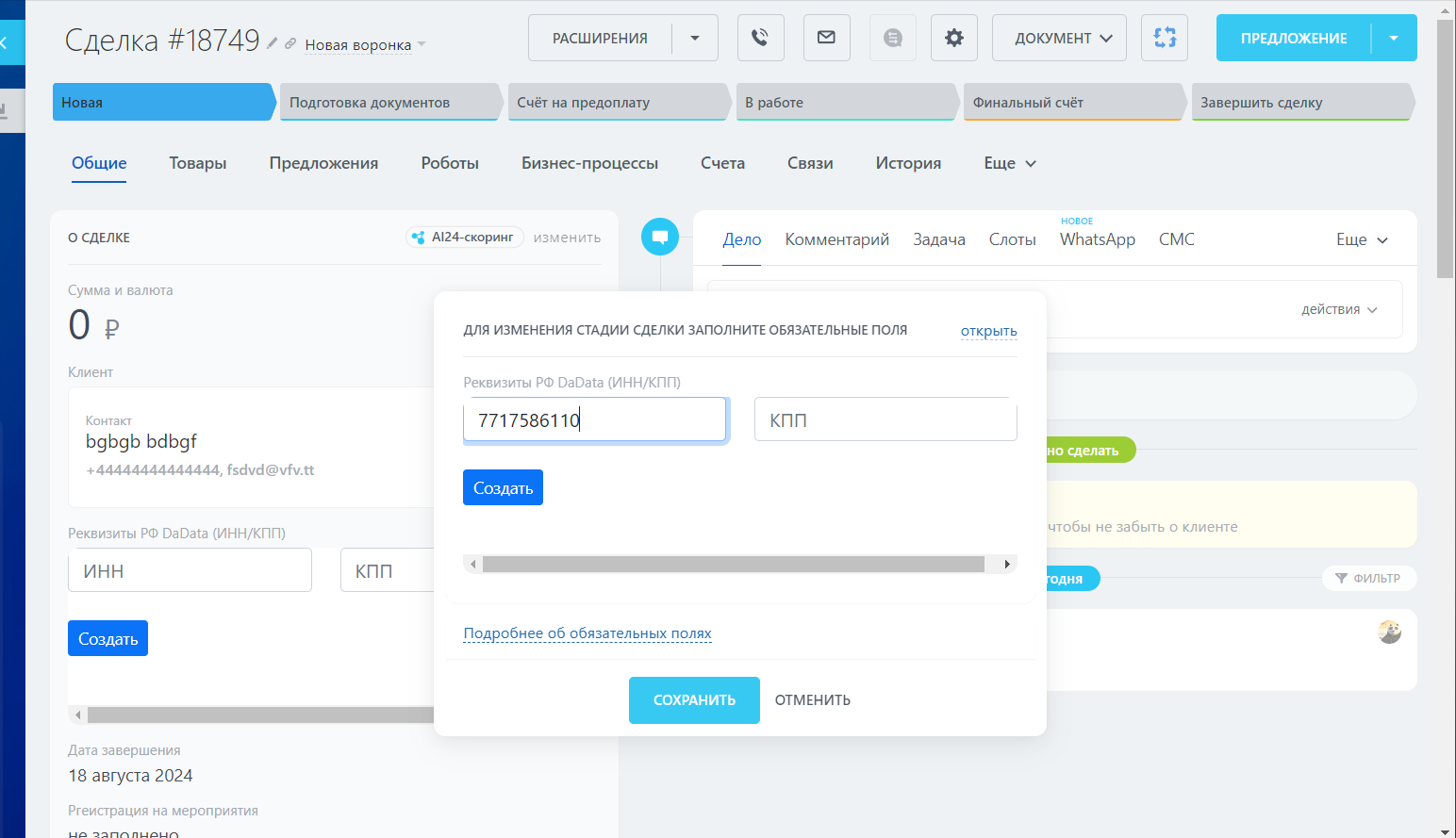Move deal to Подготовка документов stage
Viewport: 1456px width, 838px height.
point(391,102)
